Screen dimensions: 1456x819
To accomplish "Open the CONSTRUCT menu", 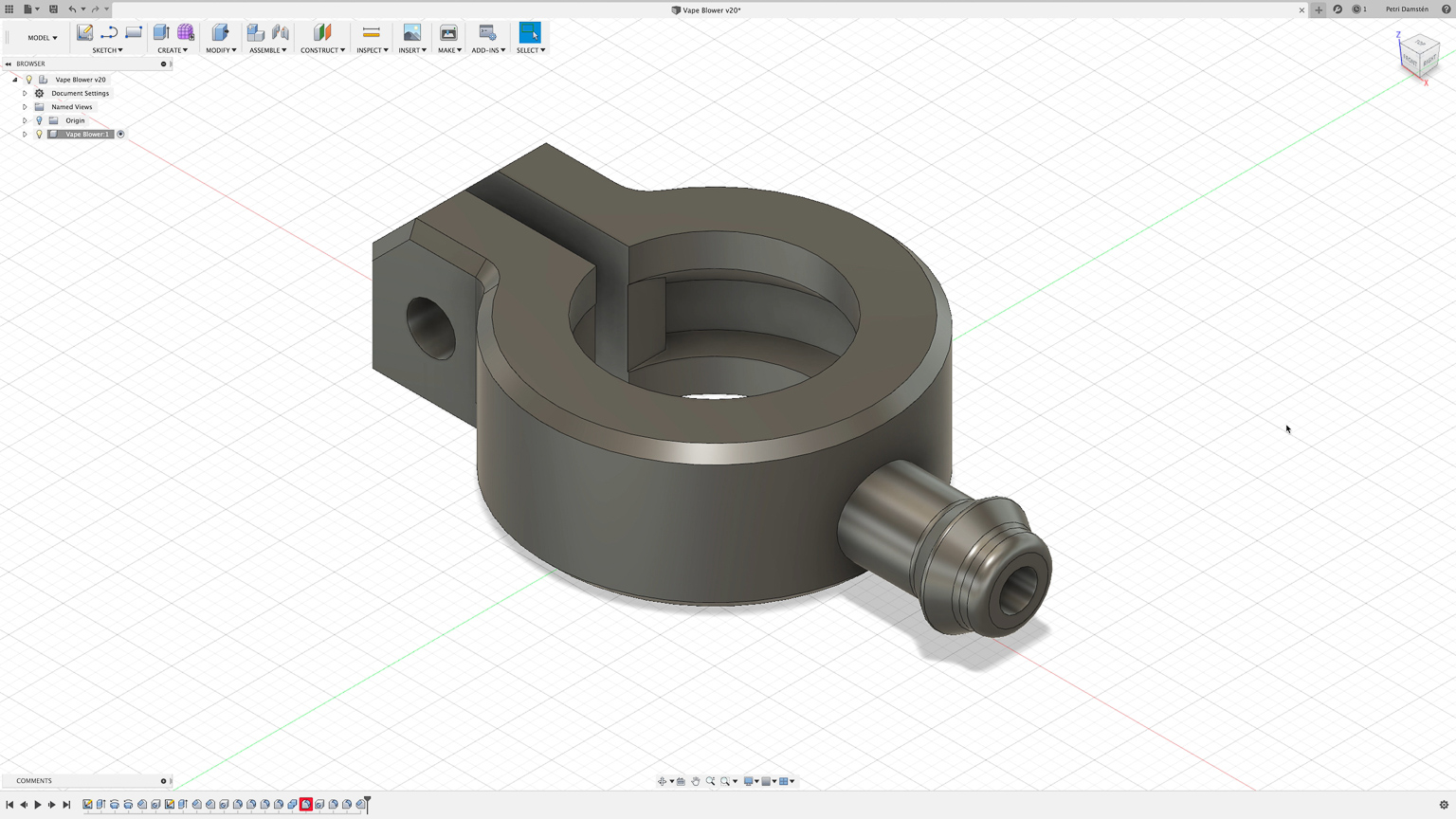I will [x=323, y=50].
